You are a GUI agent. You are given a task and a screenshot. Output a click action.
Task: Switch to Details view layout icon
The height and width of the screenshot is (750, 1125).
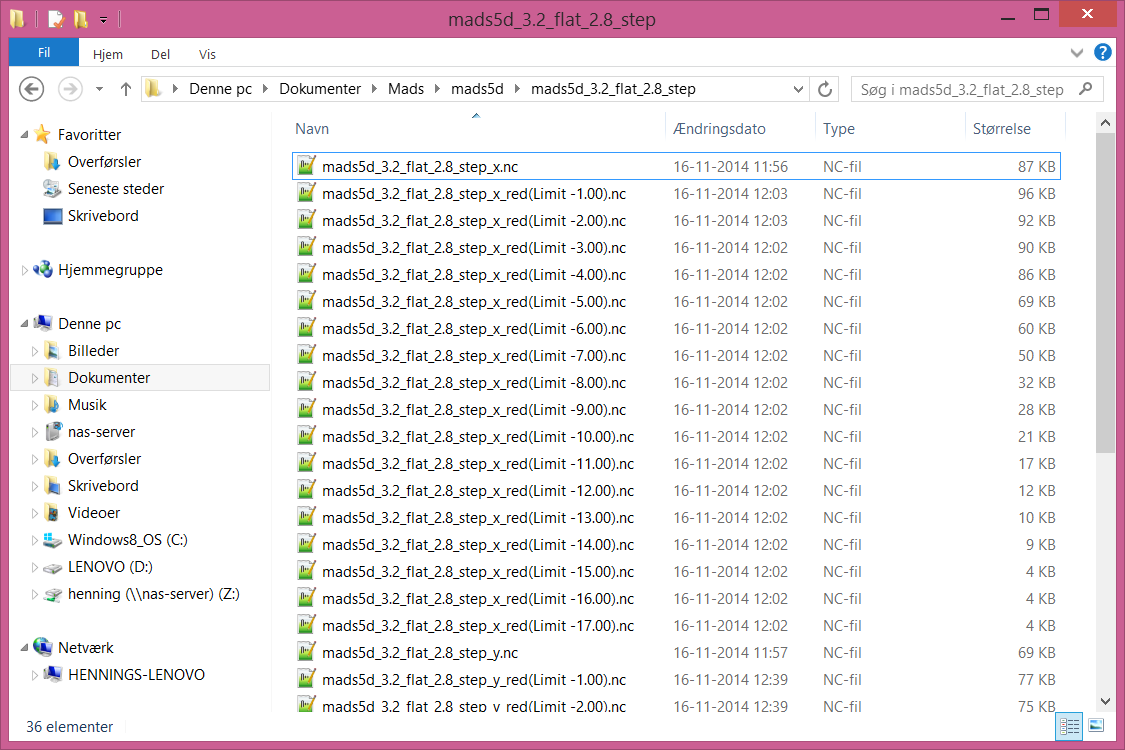1069,726
